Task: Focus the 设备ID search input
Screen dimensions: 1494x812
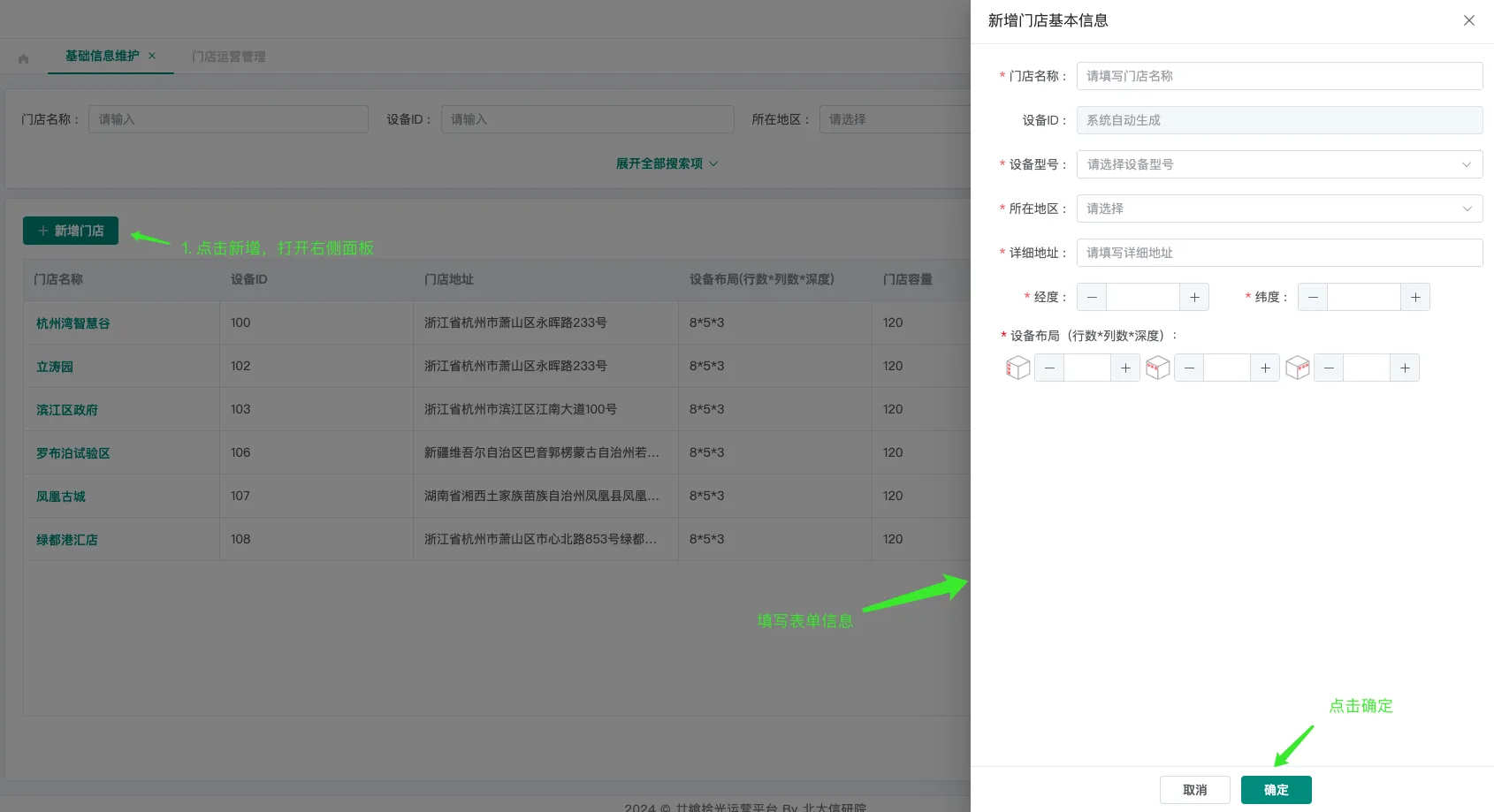Action: click(x=587, y=119)
